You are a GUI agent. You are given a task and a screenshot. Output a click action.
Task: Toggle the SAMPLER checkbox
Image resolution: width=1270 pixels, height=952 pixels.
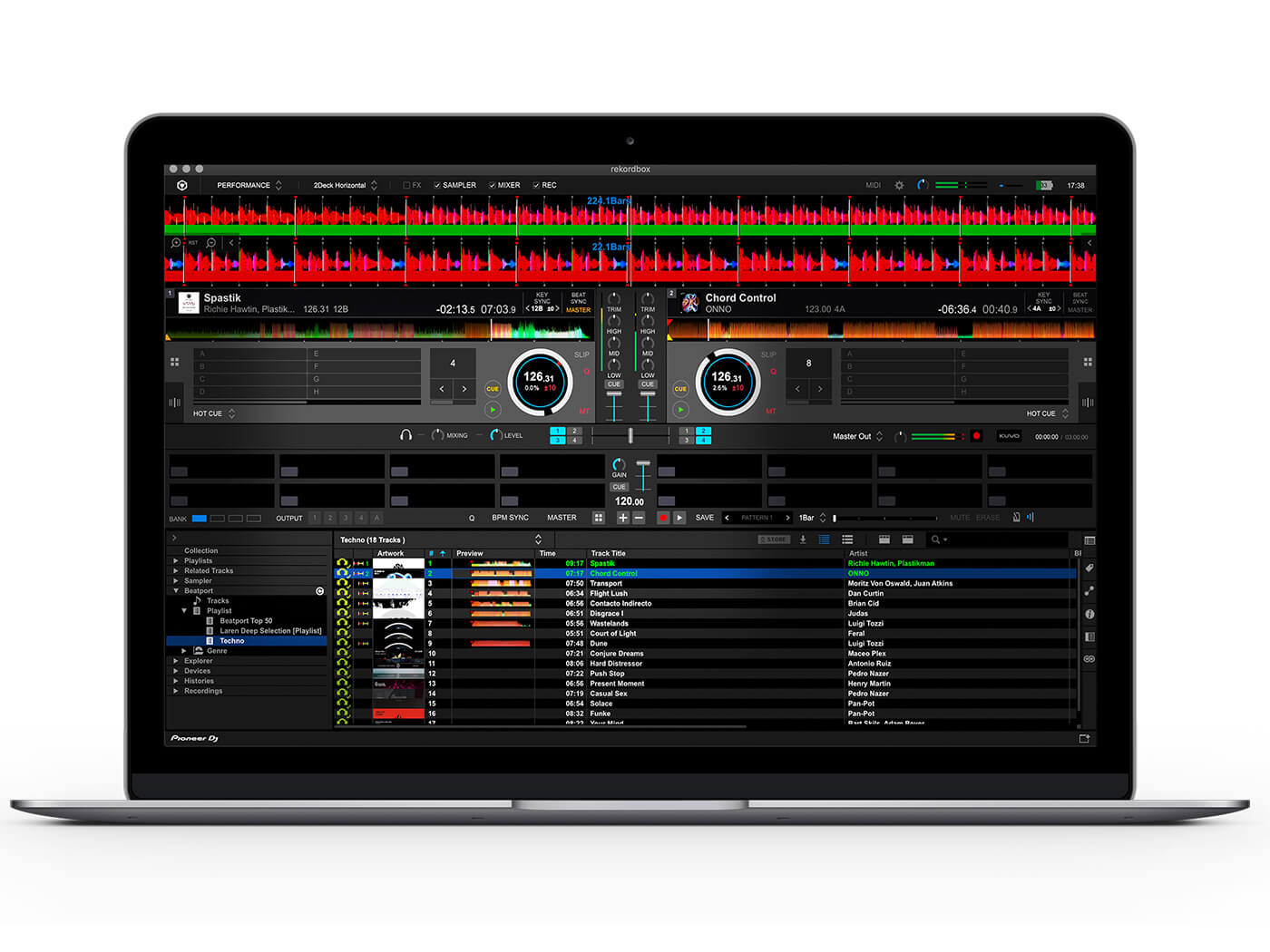tap(437, 185)
